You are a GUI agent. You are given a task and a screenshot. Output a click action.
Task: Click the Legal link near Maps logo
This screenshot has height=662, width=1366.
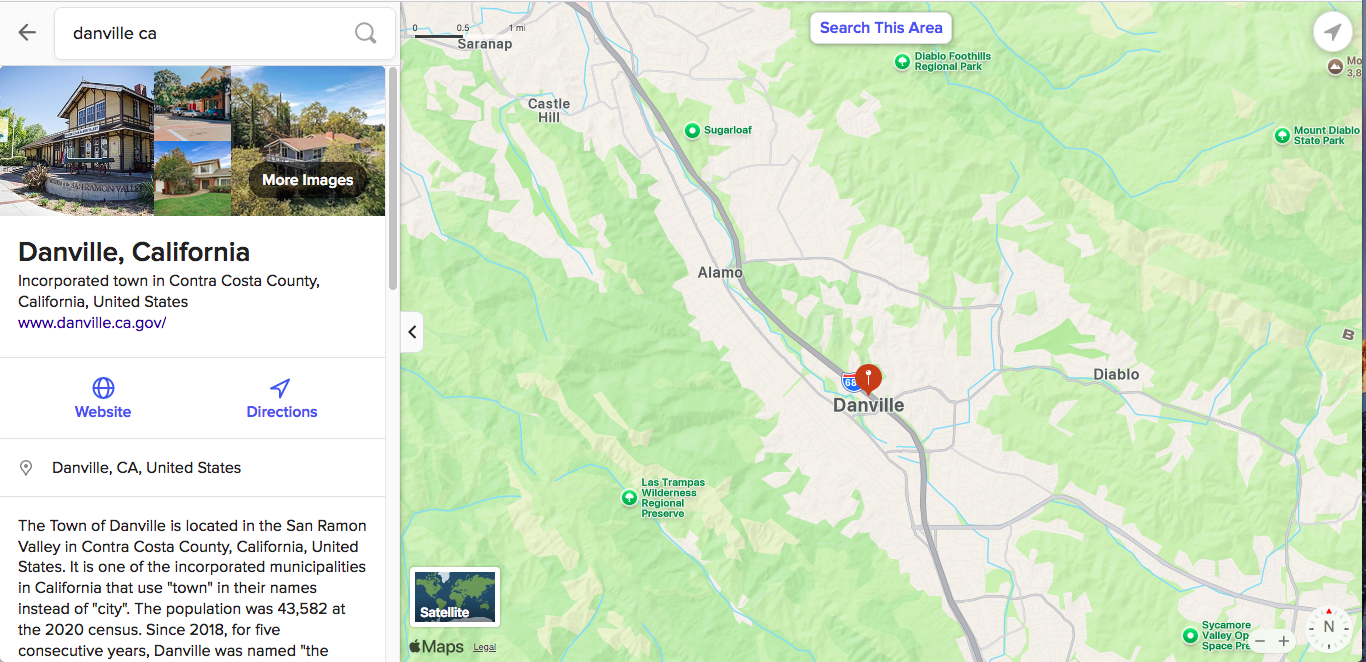pos(484,647)
